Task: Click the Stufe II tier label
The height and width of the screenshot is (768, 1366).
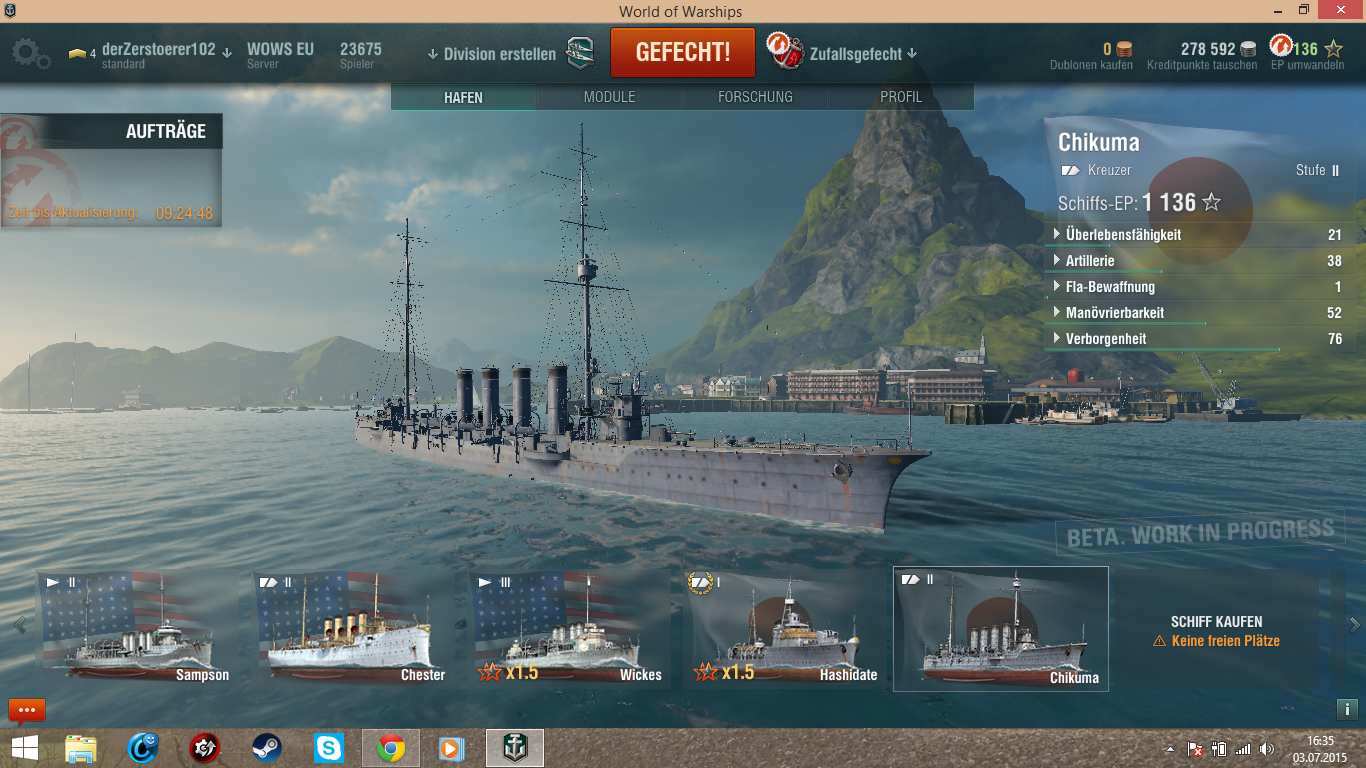Action: point(1317,170)
